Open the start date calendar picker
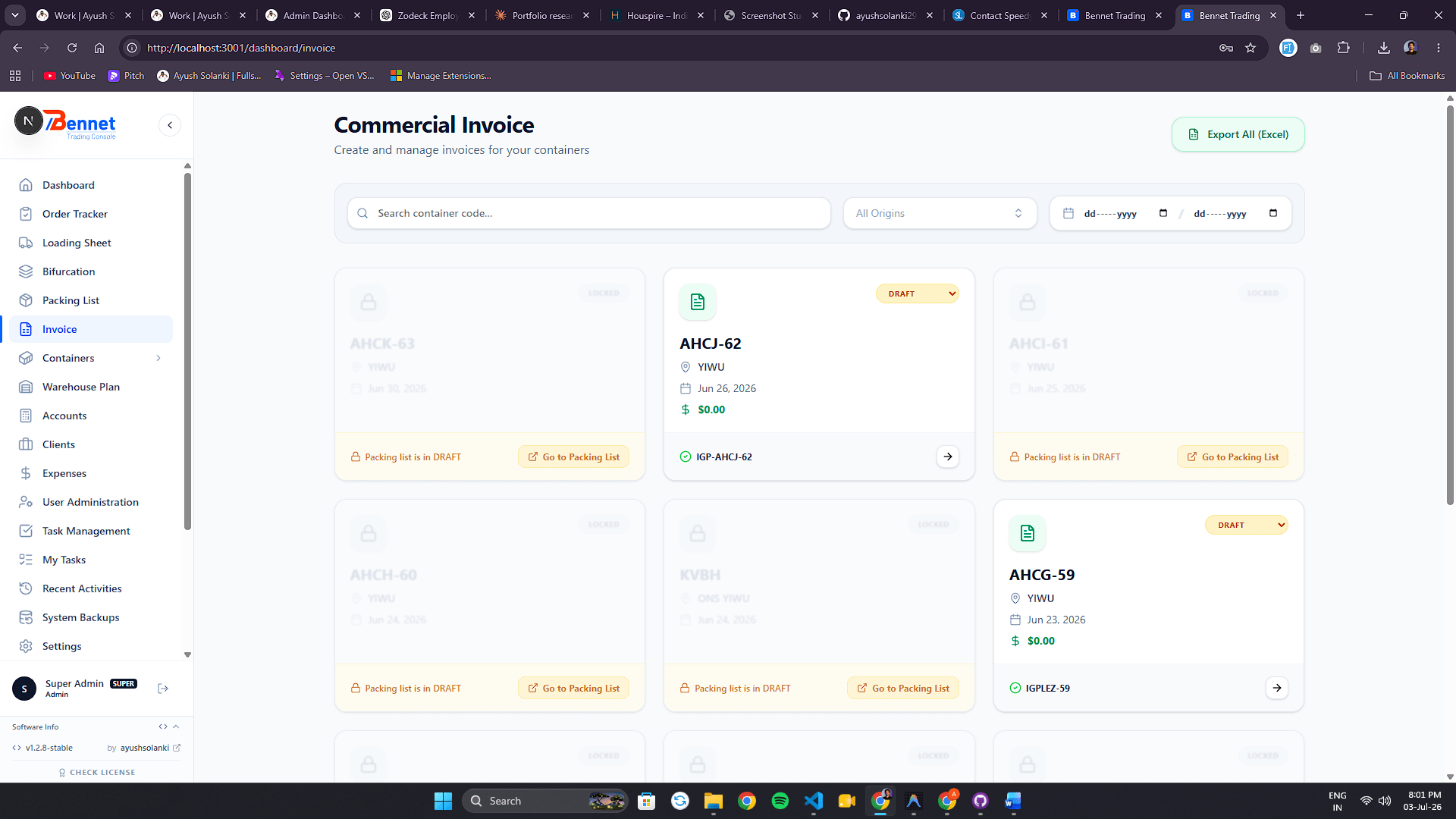 1163,213
